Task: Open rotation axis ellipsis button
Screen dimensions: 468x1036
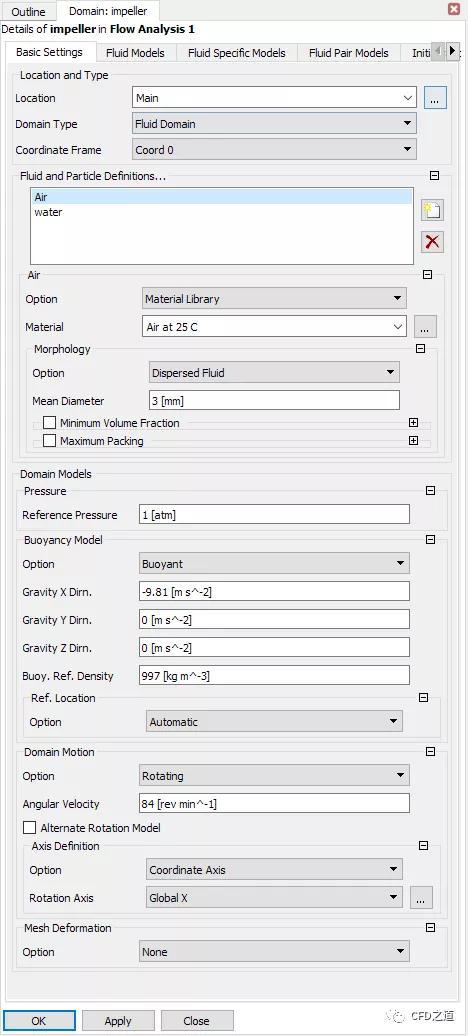Action: 422,897
